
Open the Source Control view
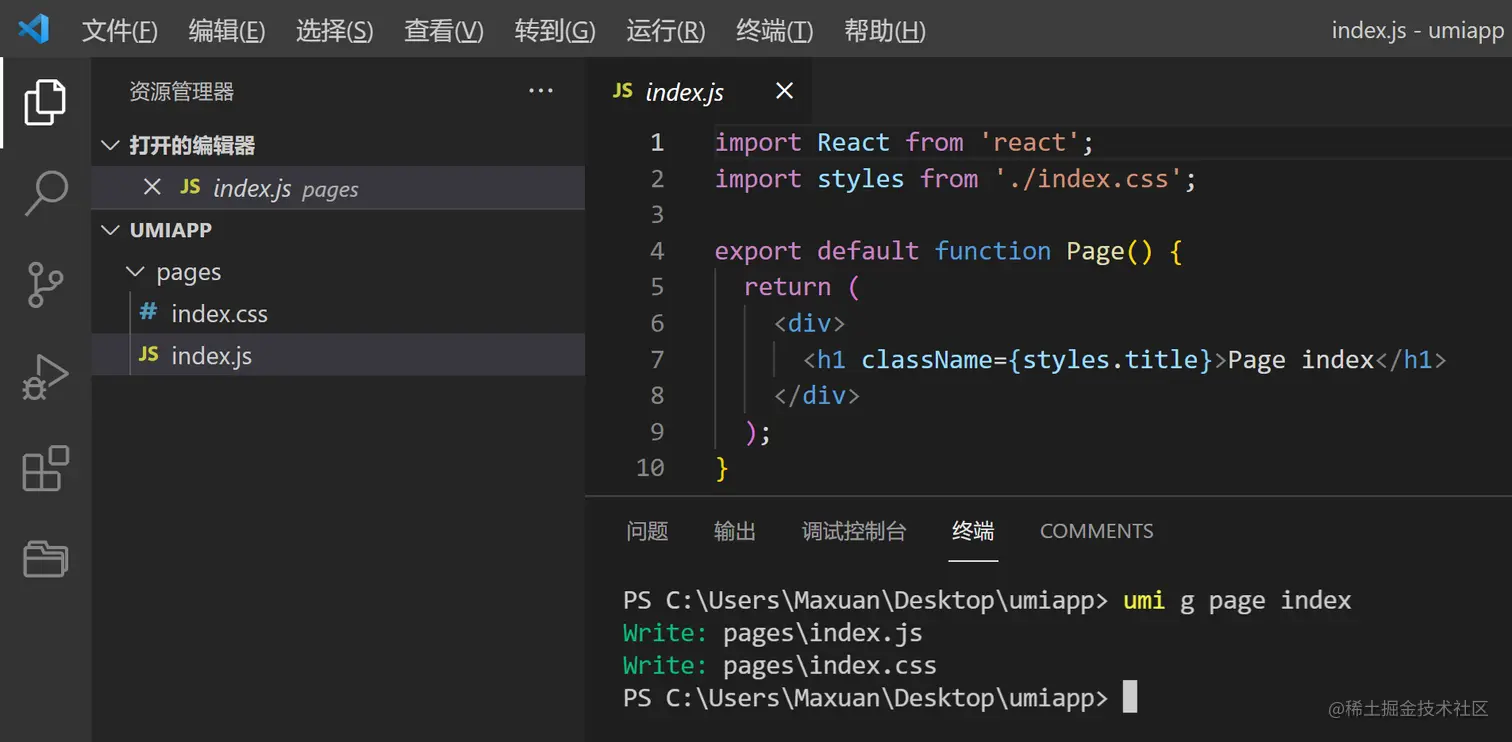click(45, 285)
